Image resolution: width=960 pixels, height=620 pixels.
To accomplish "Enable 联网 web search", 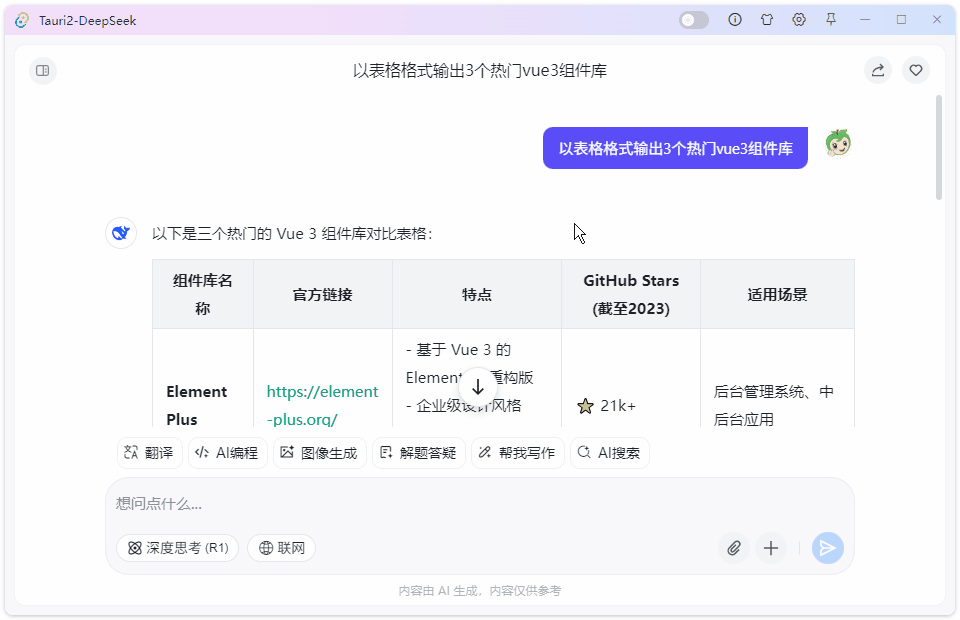I will [x=282, y=548].
